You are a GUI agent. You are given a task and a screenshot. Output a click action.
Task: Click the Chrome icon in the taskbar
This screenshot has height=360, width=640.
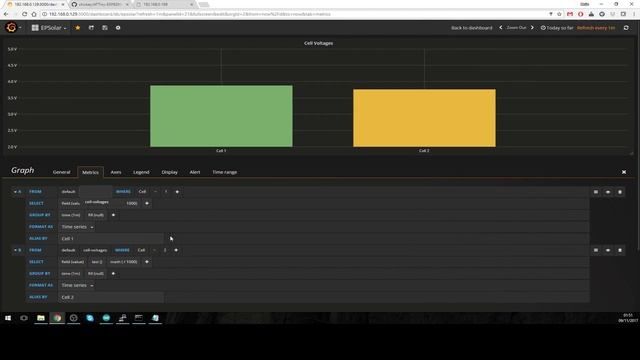pos(57,318)
